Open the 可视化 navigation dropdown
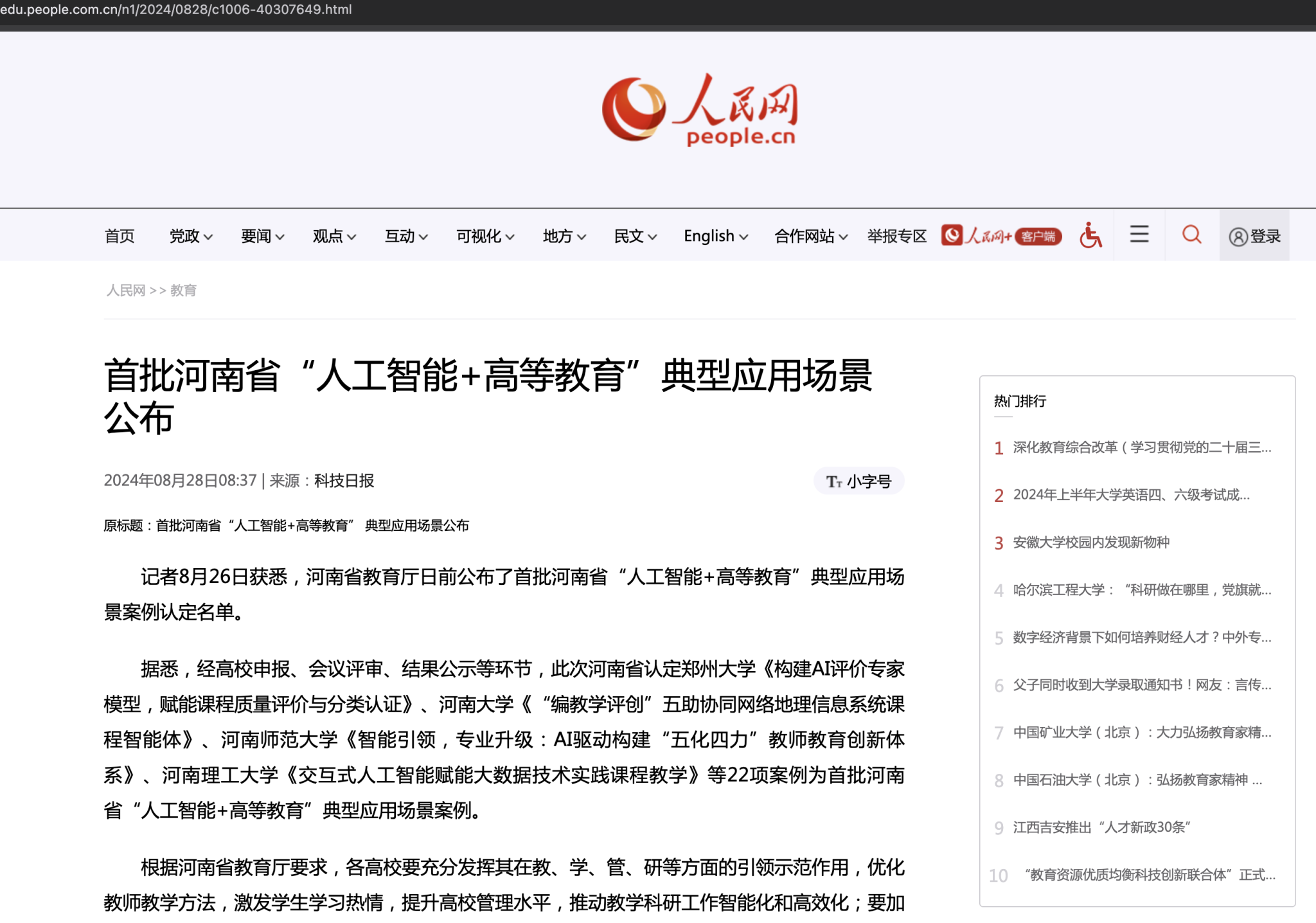This screenshot has width=1316, height=923. pyautogui.click(x=485, y=236)
